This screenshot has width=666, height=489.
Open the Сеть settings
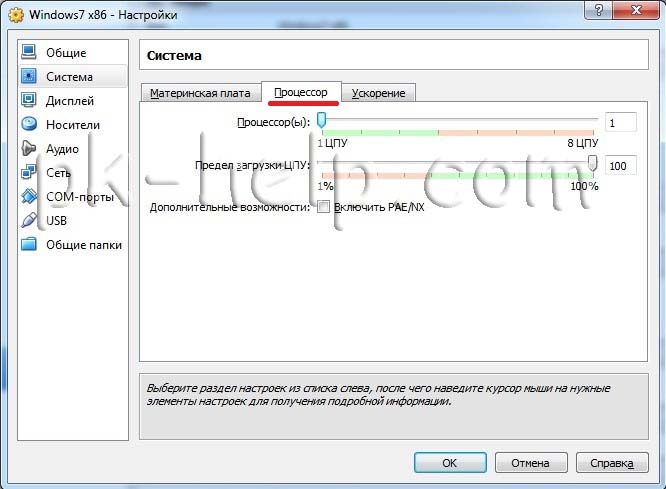58,173
